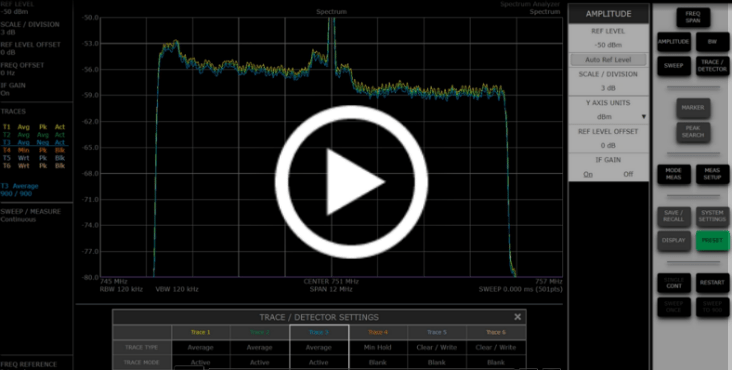This screenshot has width=732, height=370.
Task: Click Auto Ref Level button
Action: 608,60
